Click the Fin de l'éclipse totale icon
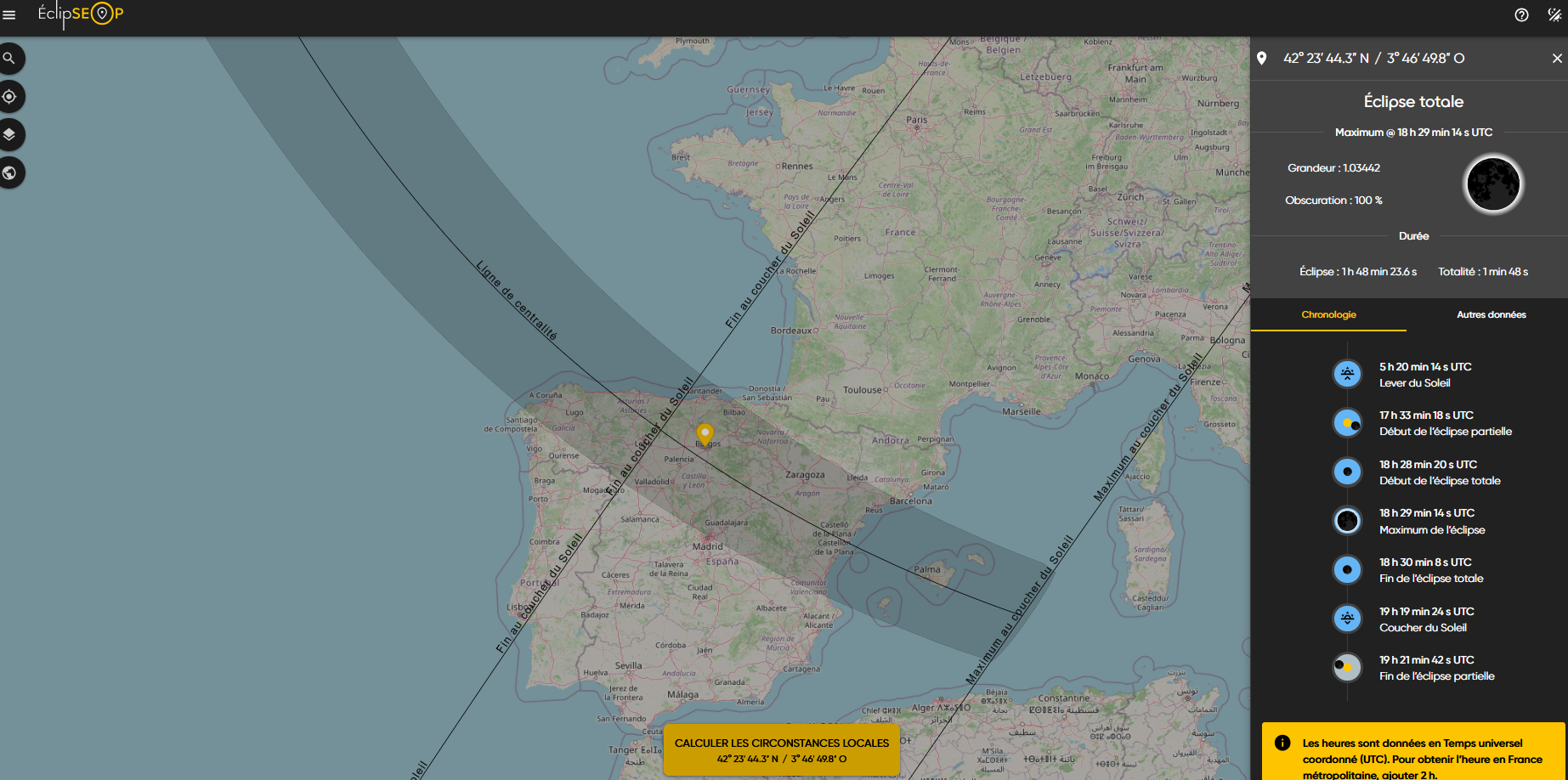 [1347, 569]
